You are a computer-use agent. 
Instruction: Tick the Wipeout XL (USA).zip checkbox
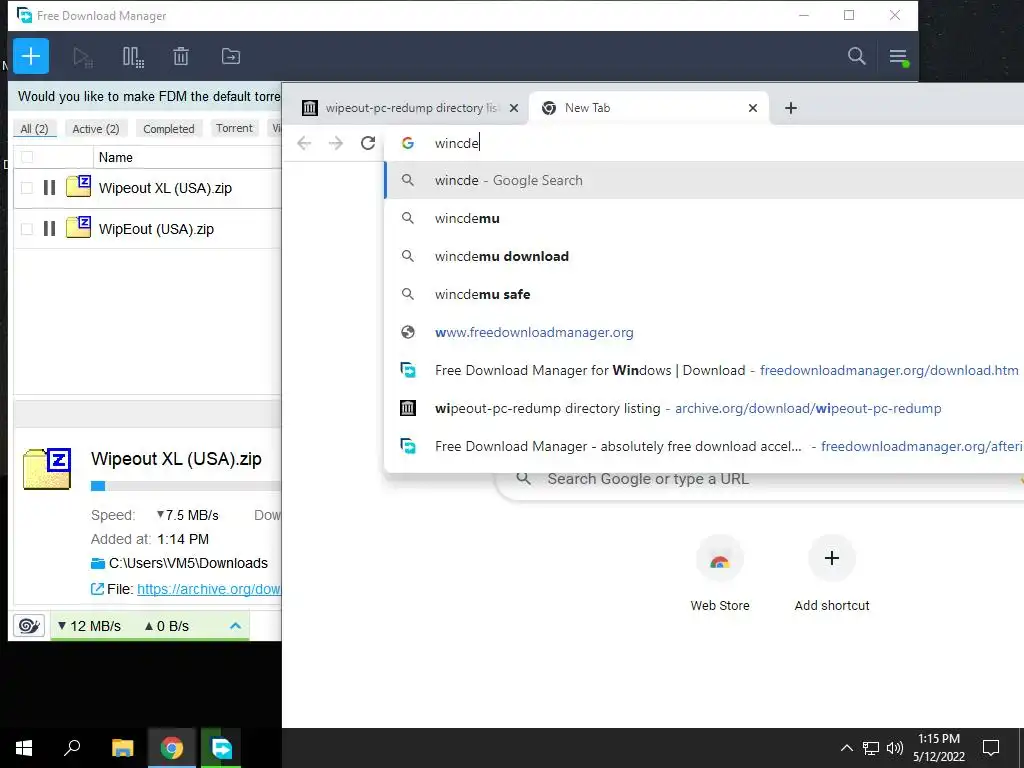27,188
